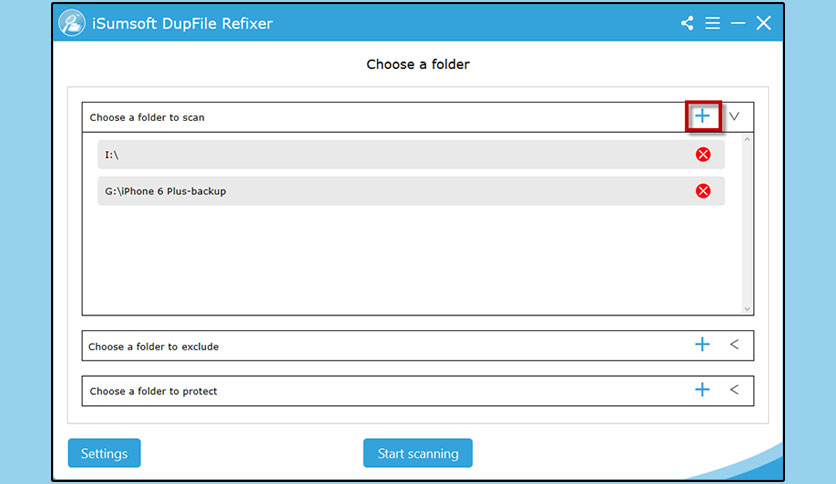
Task: Select the I:\ folder row
Action: (x=411, y=155)
